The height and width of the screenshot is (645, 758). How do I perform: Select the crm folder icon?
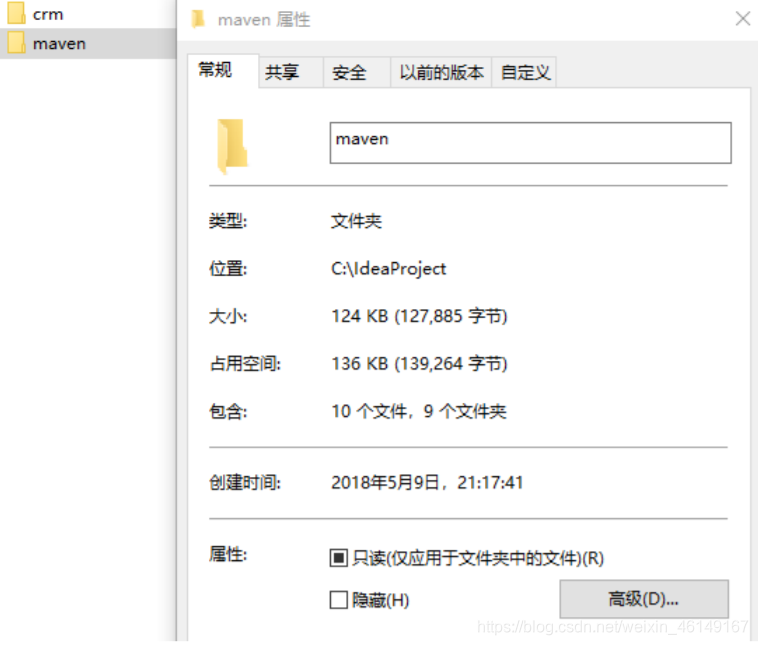[16, 13]
